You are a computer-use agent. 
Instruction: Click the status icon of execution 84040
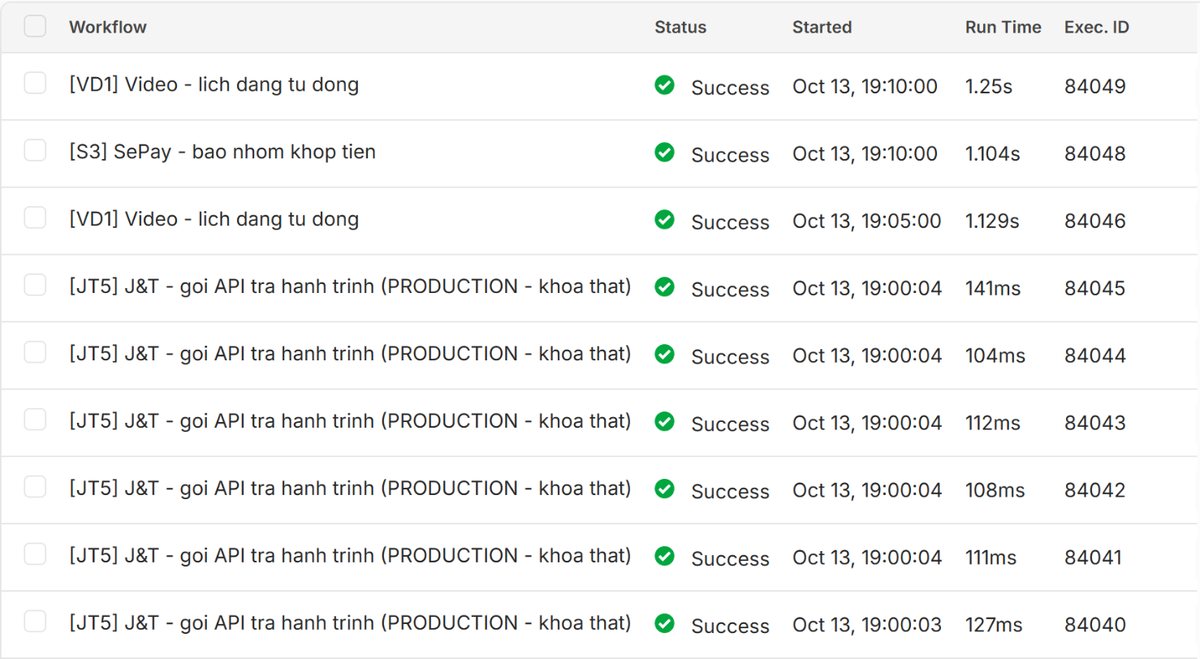tap(664, 623)
